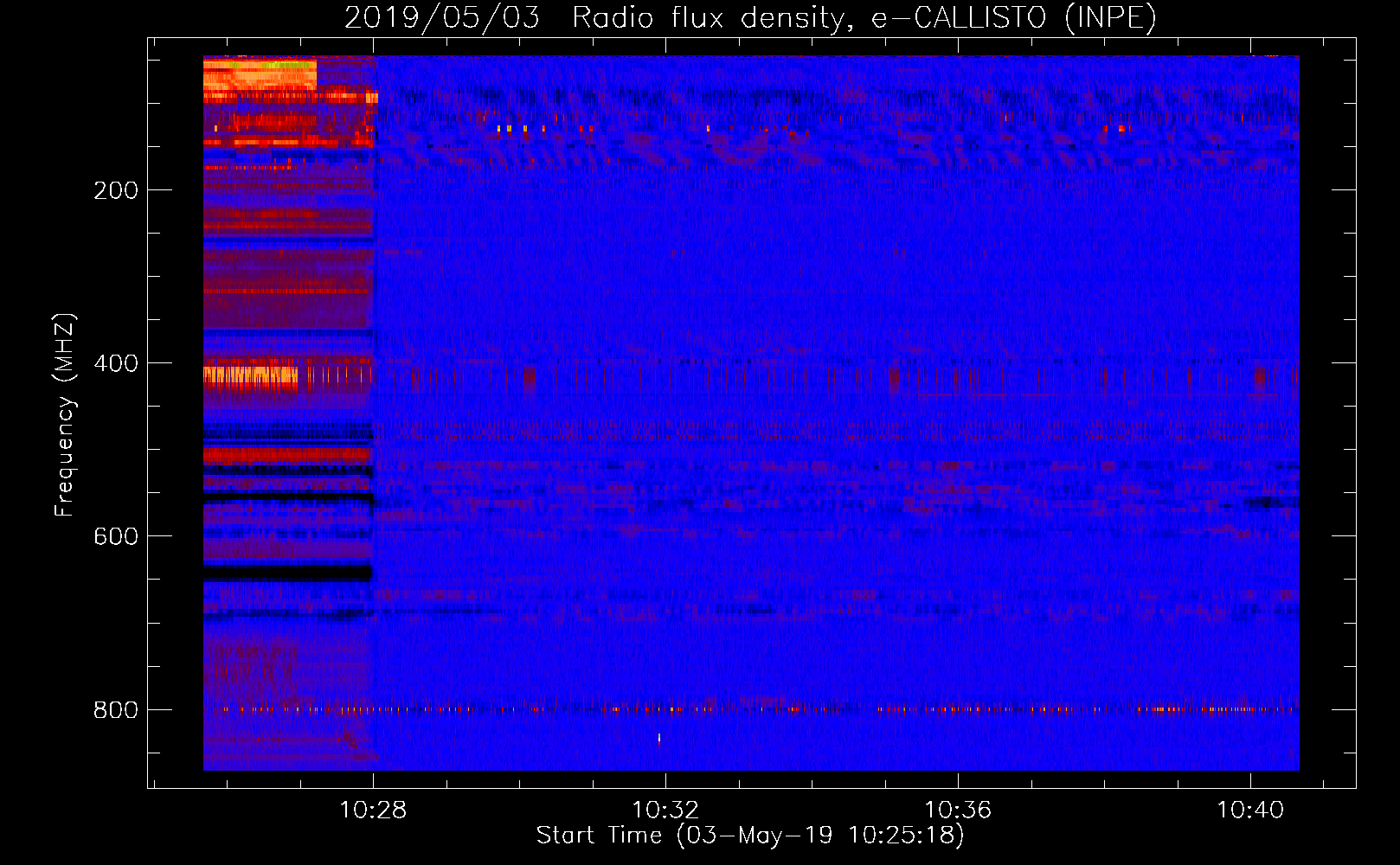Click the bright orange burst at top-left of spectrogram
Screen dimensions: 1400x865
click(260, 74)
